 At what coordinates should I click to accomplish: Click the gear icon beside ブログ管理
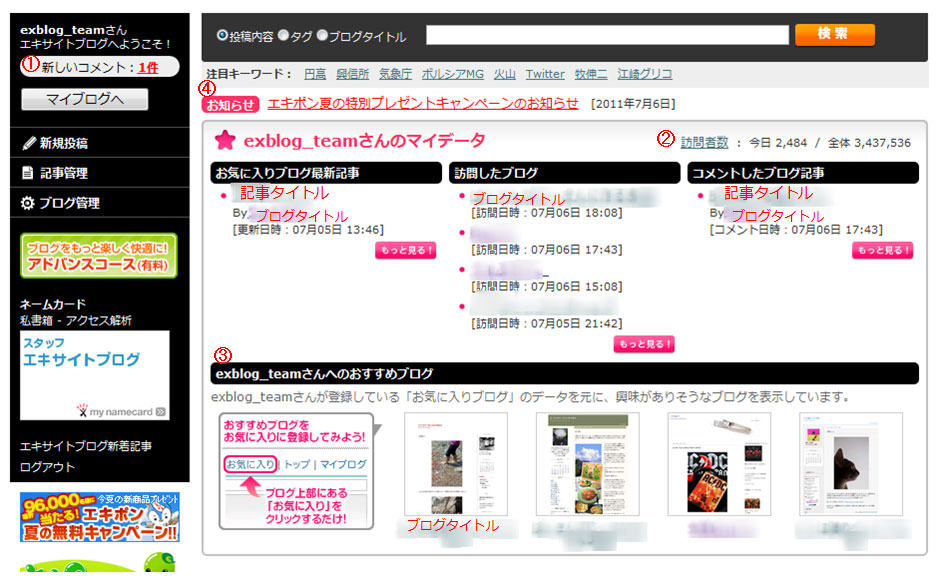click(x=28, y=203)
